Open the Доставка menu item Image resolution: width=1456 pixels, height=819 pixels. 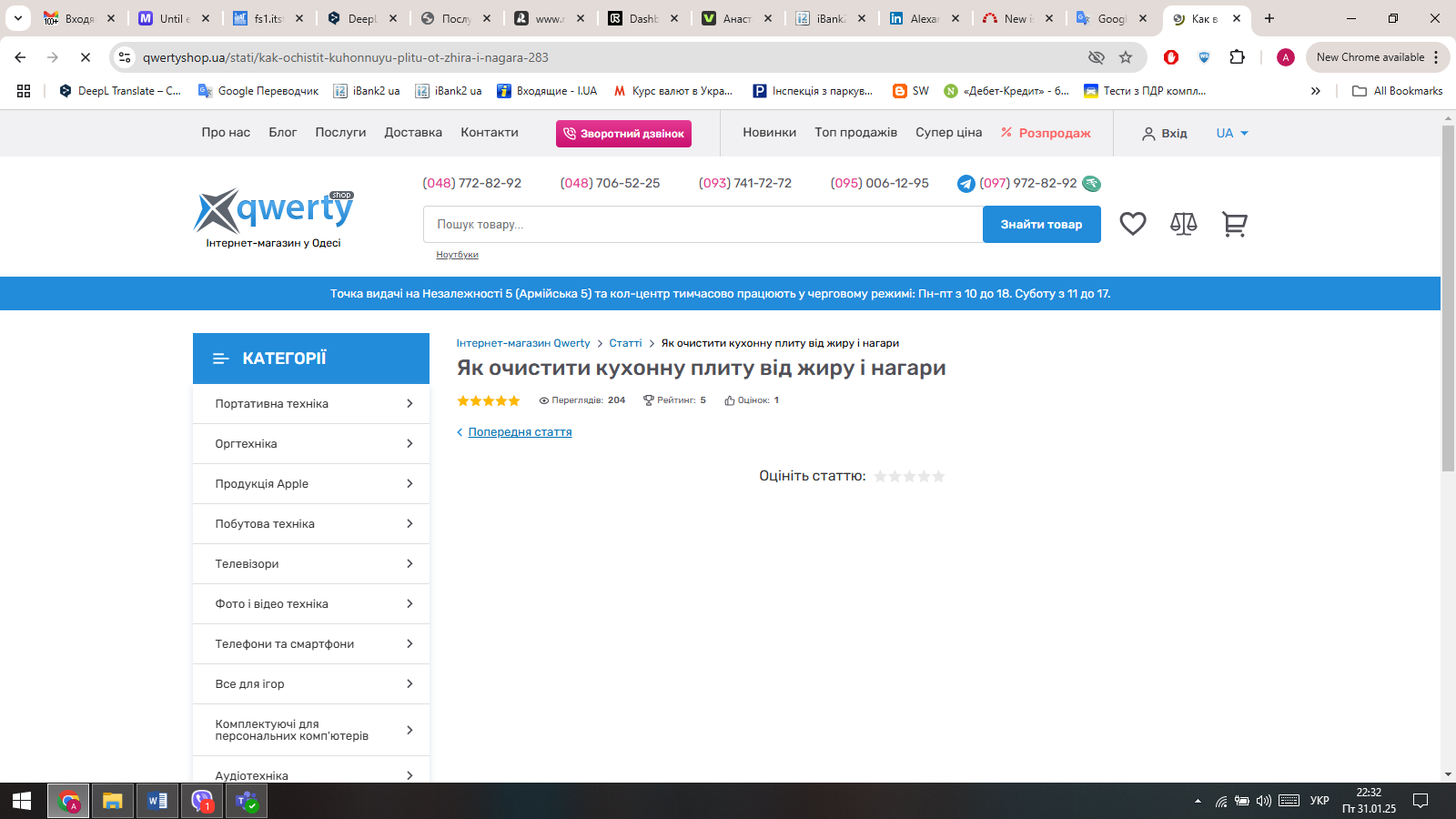click(x=412, y=133)
